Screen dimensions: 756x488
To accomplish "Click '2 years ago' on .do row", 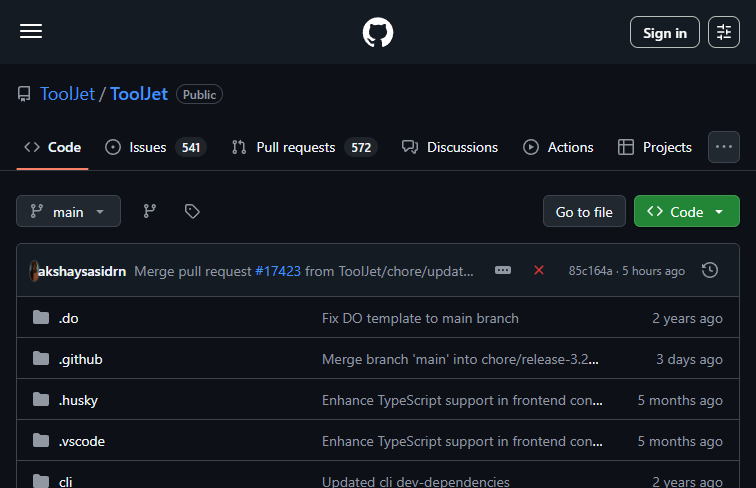I will [x=687, y=318].
